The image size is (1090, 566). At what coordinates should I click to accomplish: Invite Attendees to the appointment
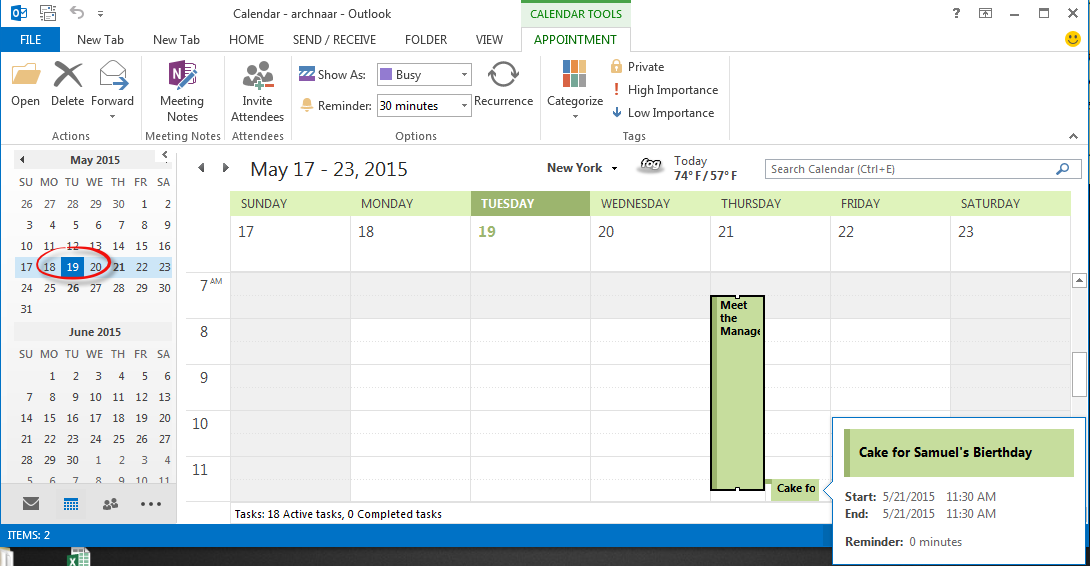click(x=257, y=92)
